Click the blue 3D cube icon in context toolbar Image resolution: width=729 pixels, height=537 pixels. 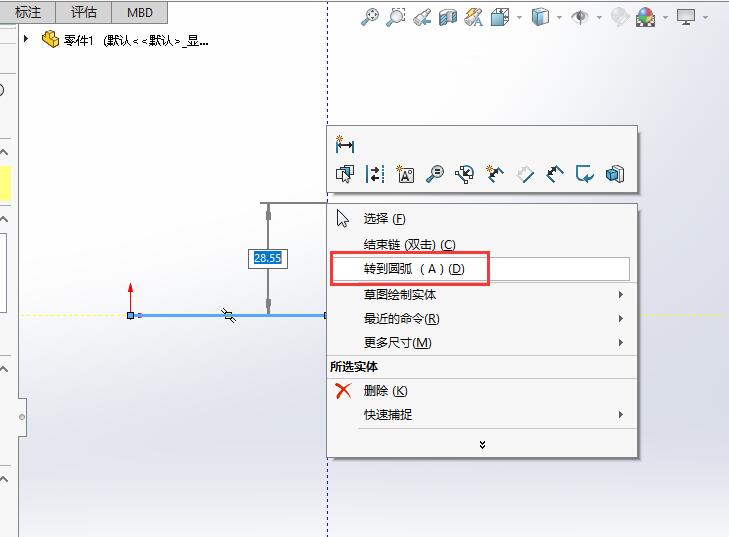tap(615, 174)
